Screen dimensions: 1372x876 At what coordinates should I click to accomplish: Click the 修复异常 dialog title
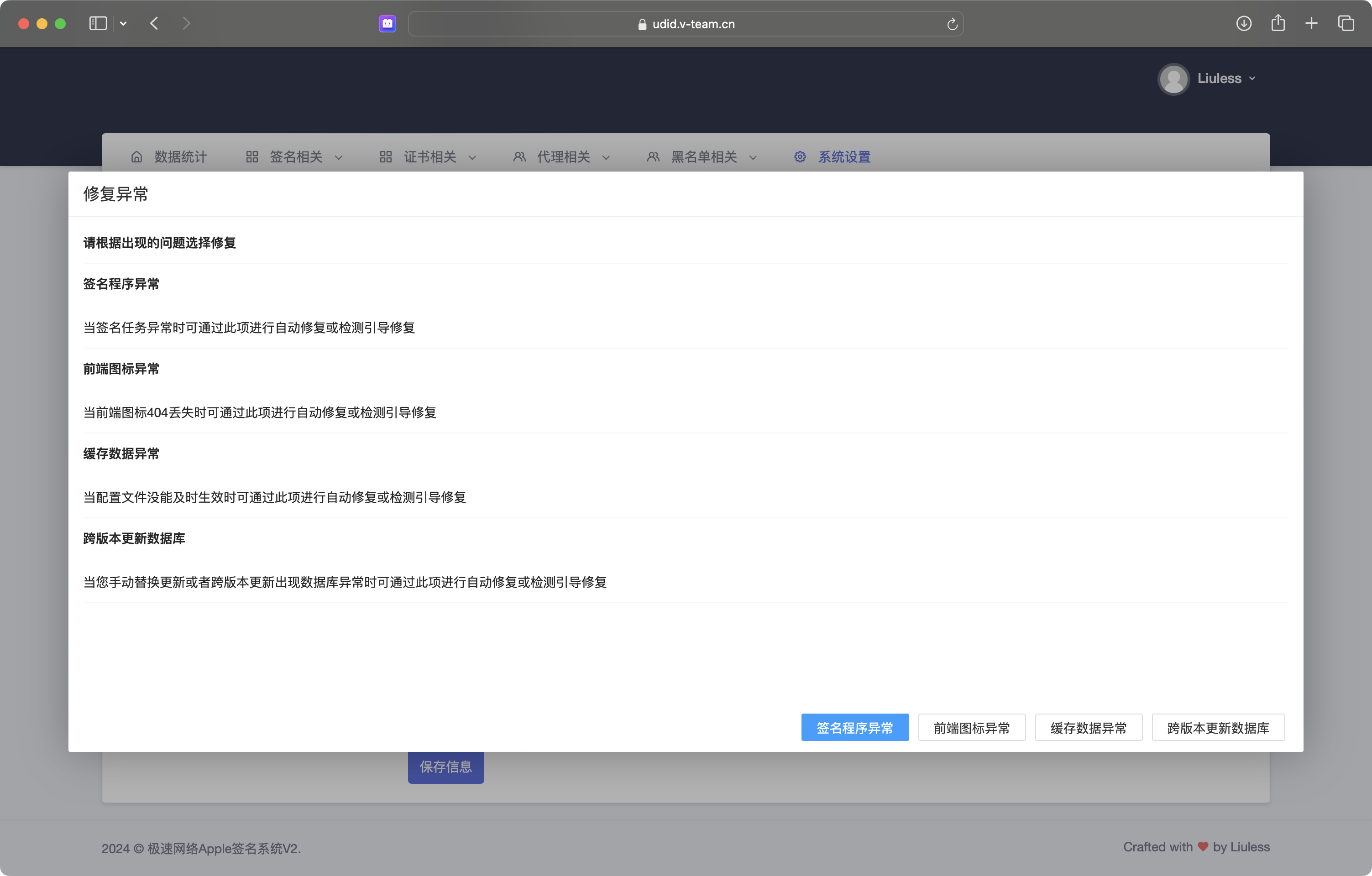coord(115,194)
